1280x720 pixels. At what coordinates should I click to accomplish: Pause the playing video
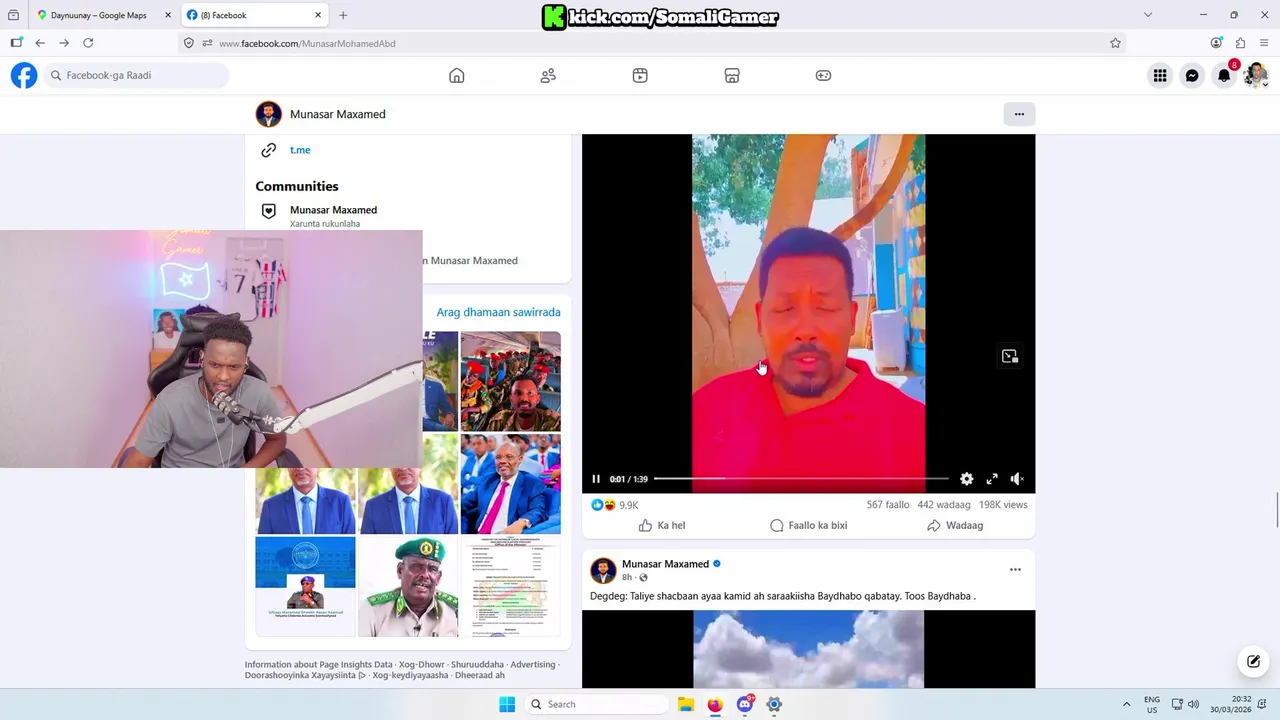(x=596, y=479)
